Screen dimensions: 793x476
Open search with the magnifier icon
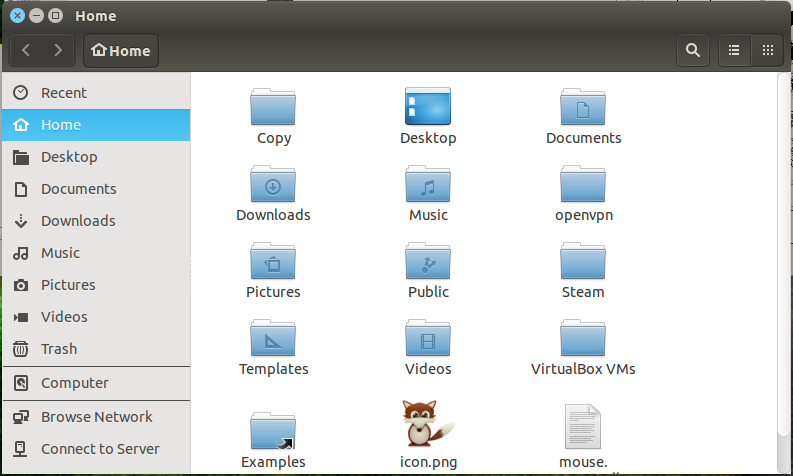point(692,50)
